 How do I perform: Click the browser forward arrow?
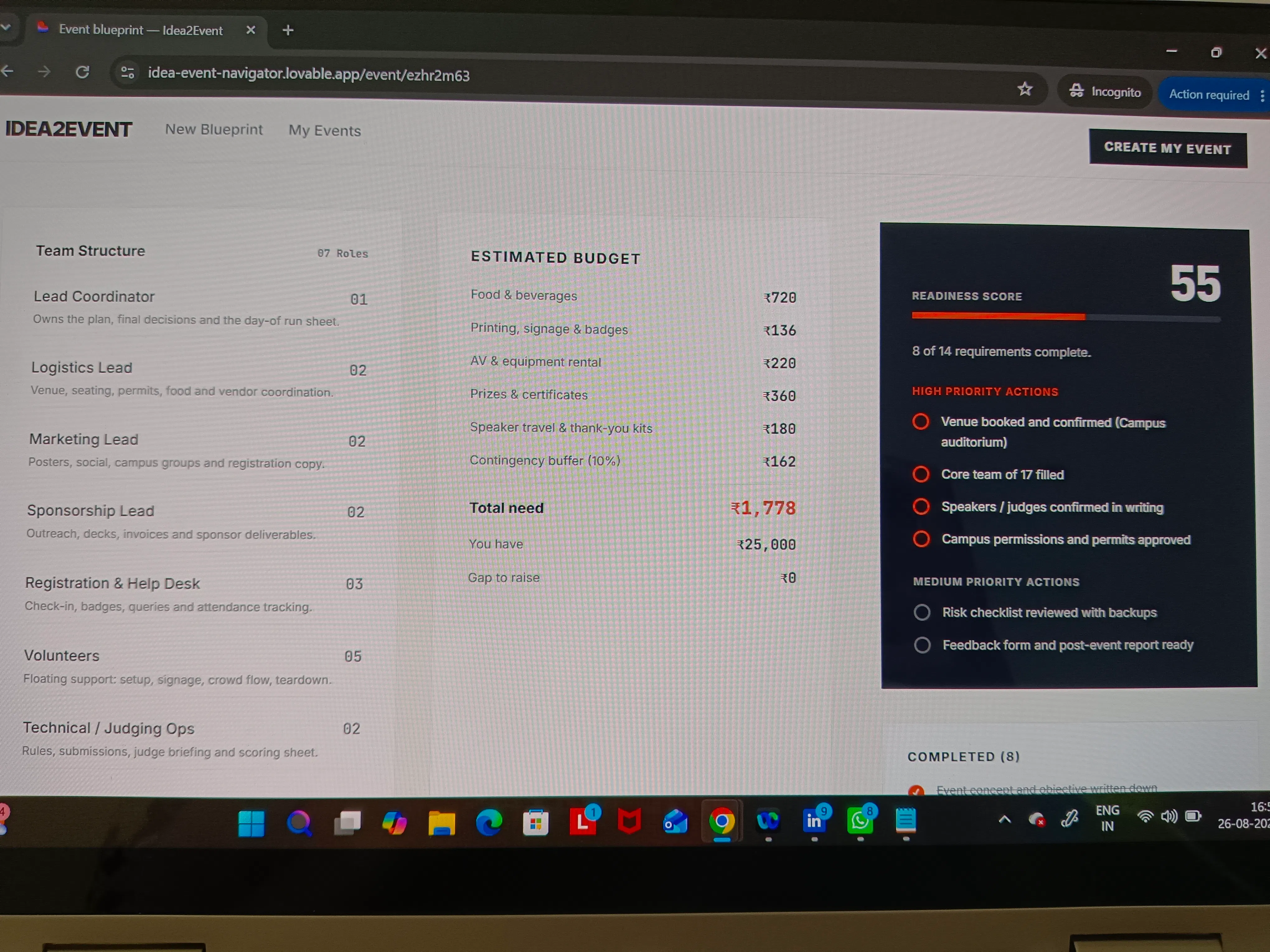[44, 72]
